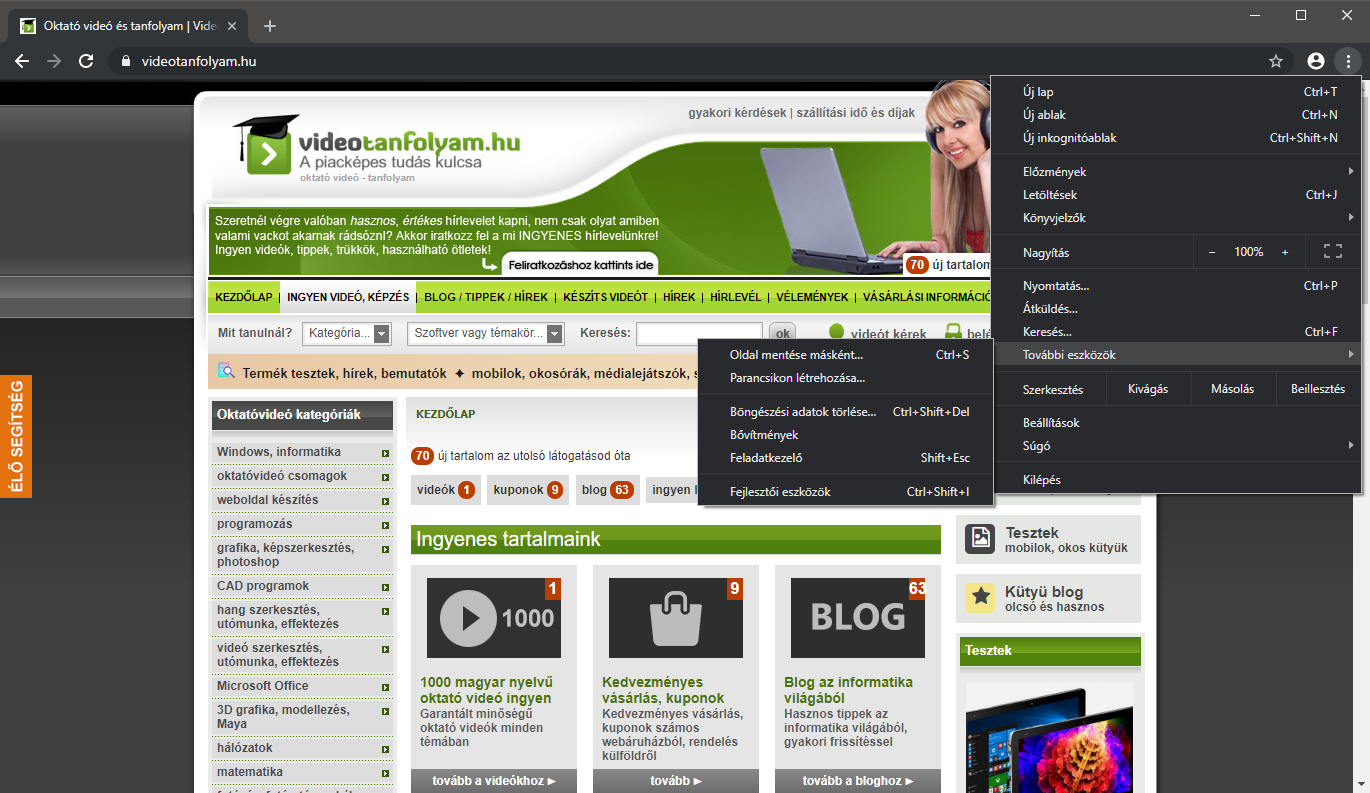Click the tovább a bloghoz button
This screenshot has width=1370, height=793.
858,781
